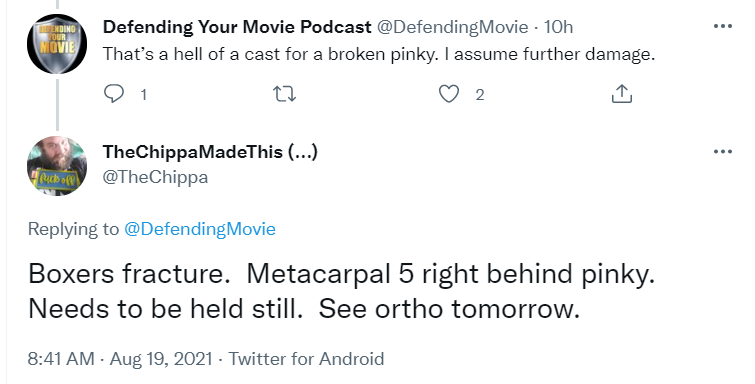Screen dimensions: 755x384
Task: Click the Boxers fracture tweet text
Action: pos(342,291)
